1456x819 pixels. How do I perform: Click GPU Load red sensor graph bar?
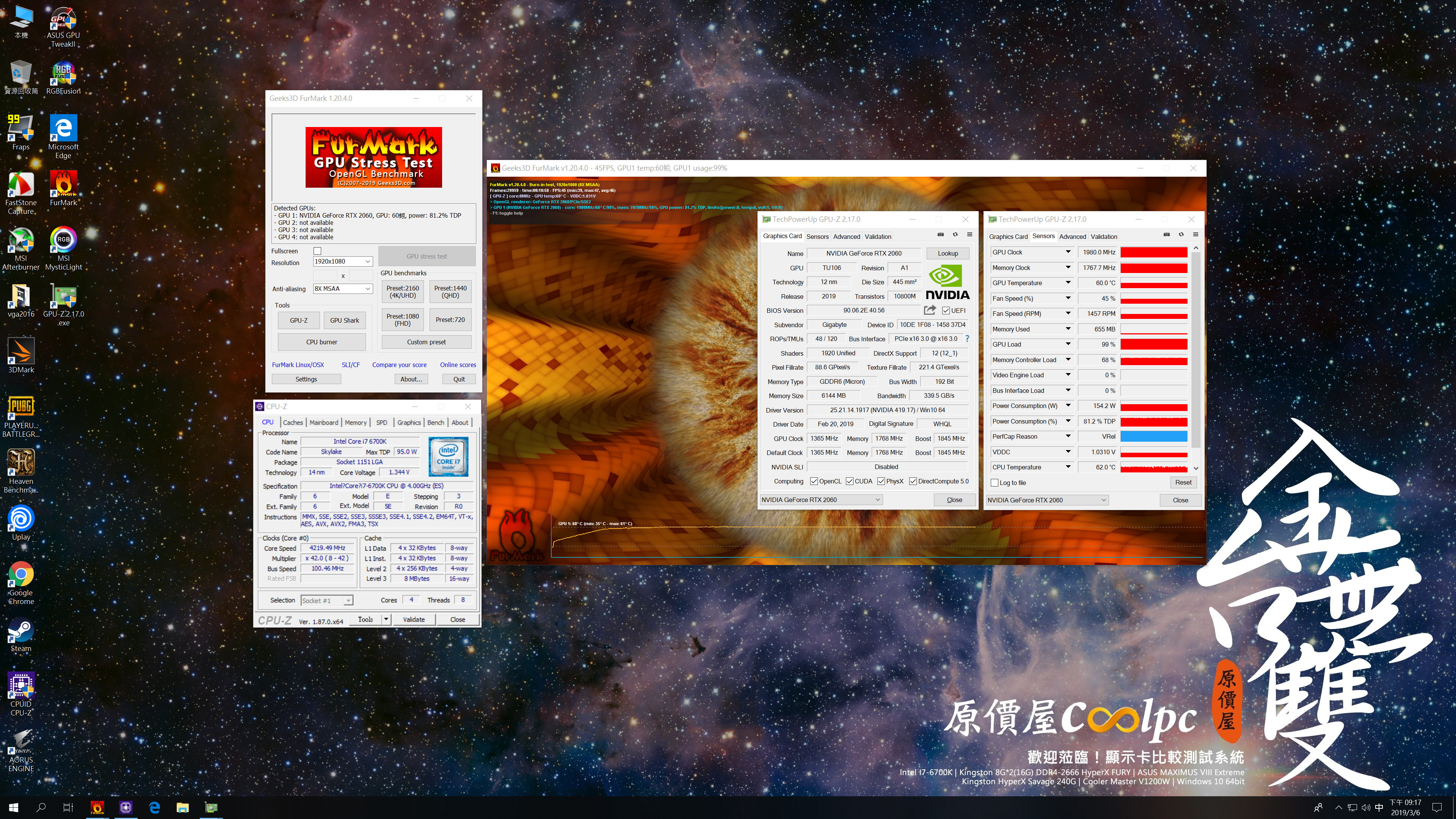1153,344
